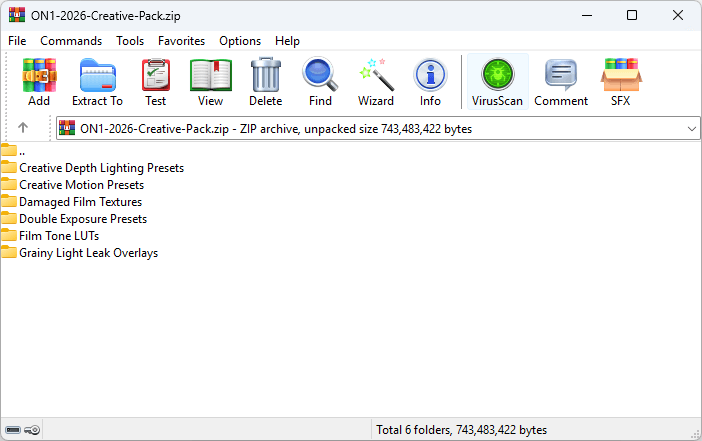Open the parent folder '..' entry
The image size is (702, 441).
[x=13, y=151]
